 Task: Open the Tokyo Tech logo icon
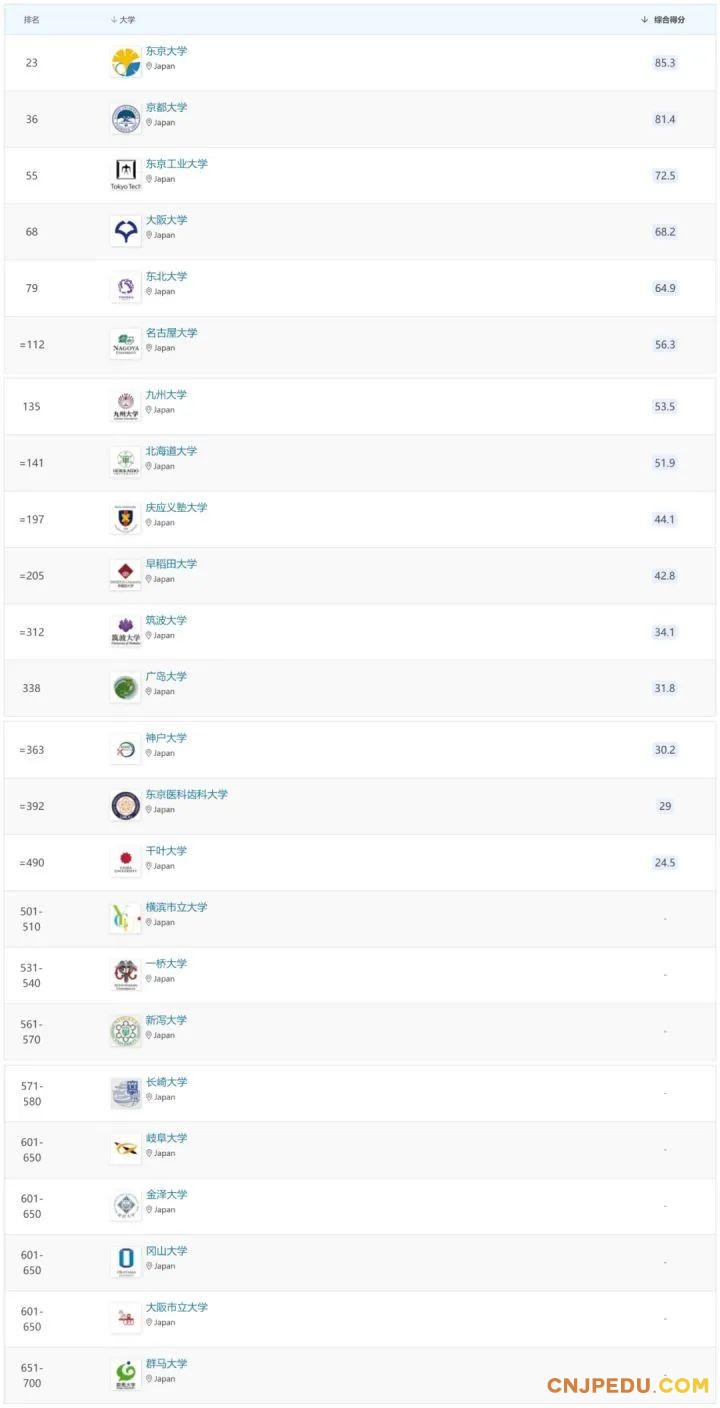pos(126,175)
